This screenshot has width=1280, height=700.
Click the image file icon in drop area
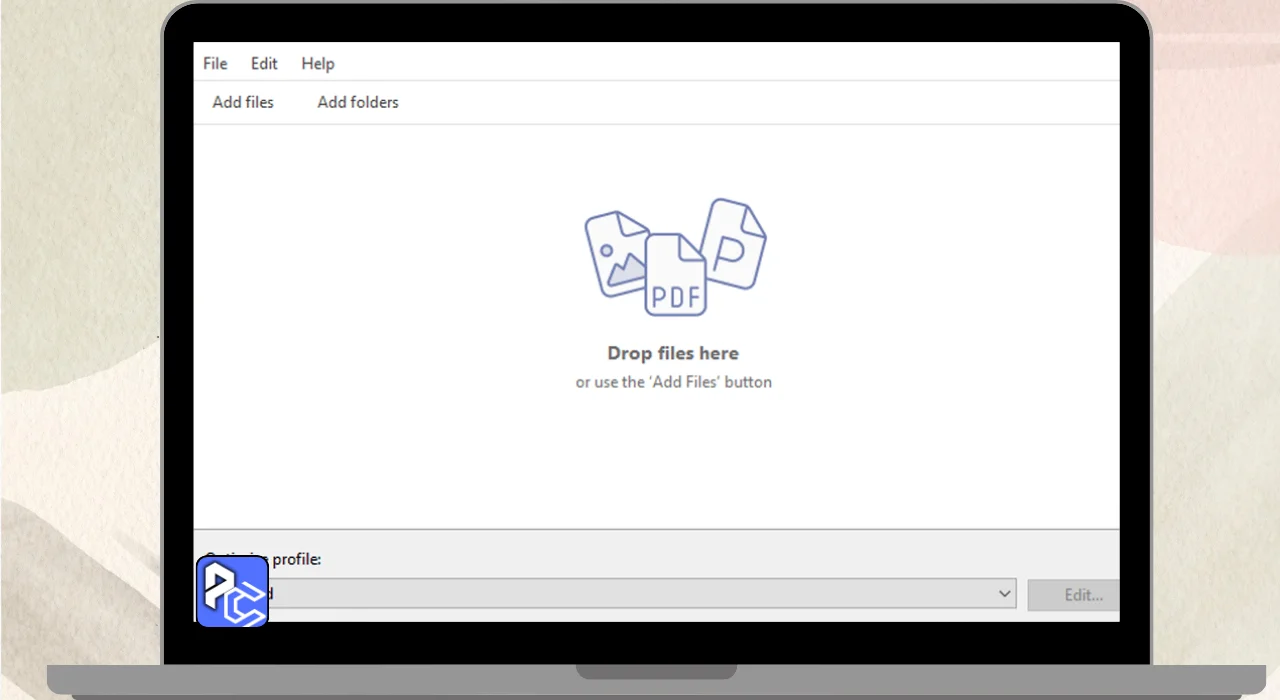(617, 254)
